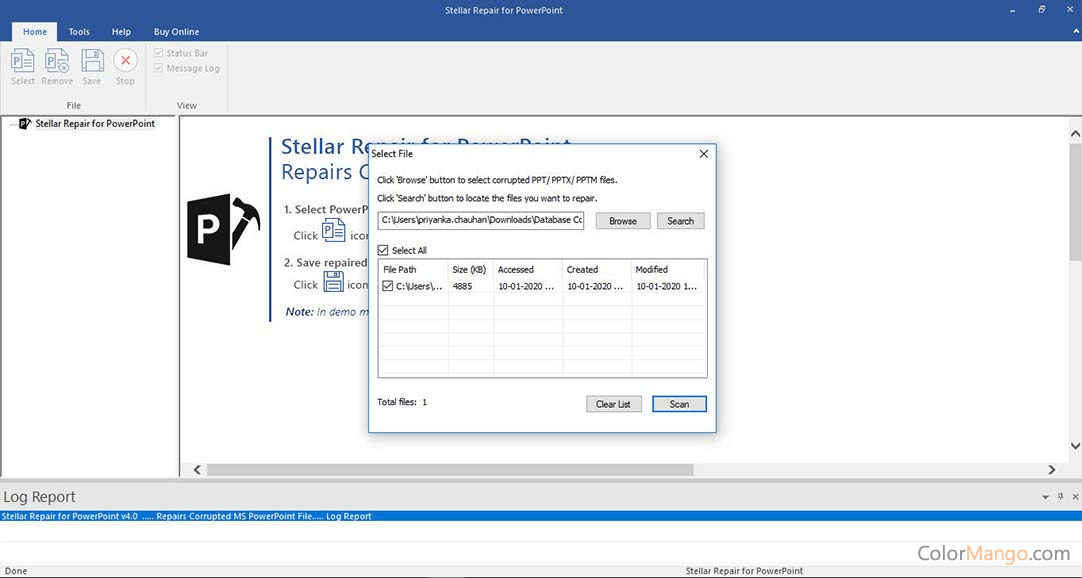Image resolution: width=1082 pixels, height=578 pixels.
Task: Close the Log Report panel
Action: [x=1074, y=497]
